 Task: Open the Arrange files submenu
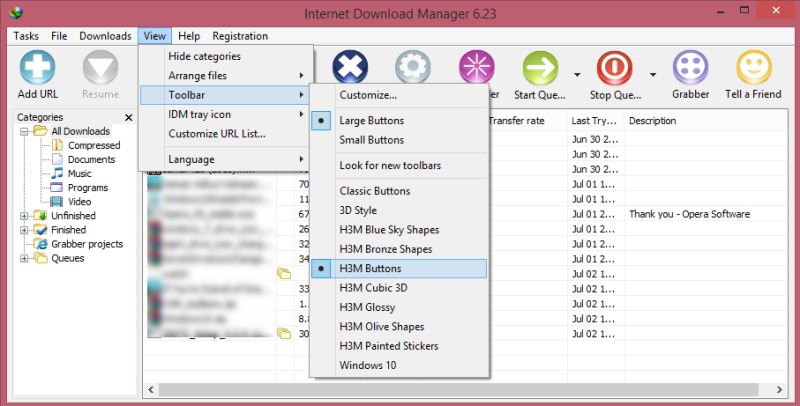(x=225, y=75)
